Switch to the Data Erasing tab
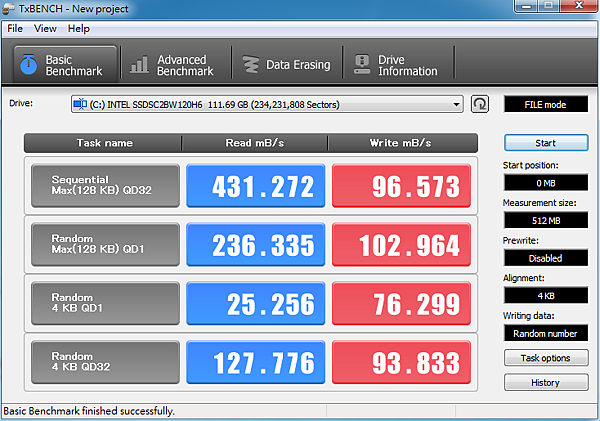This screenshot has height=421, width=600. [287, 64]
